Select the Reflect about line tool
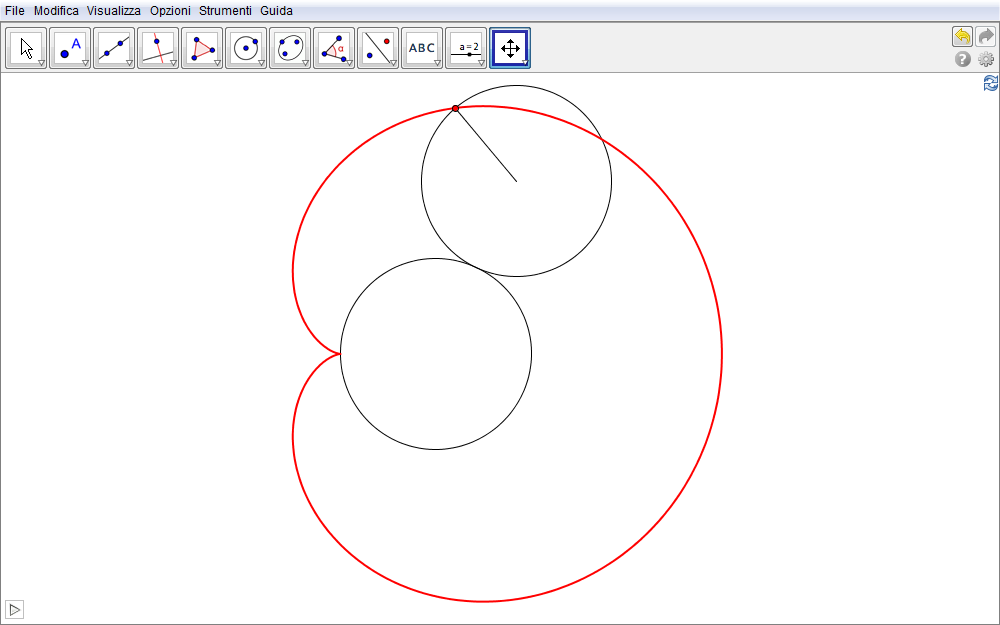Image resolution: width=1000 pixels, height=625 pixels. click(x=378, y=48)
